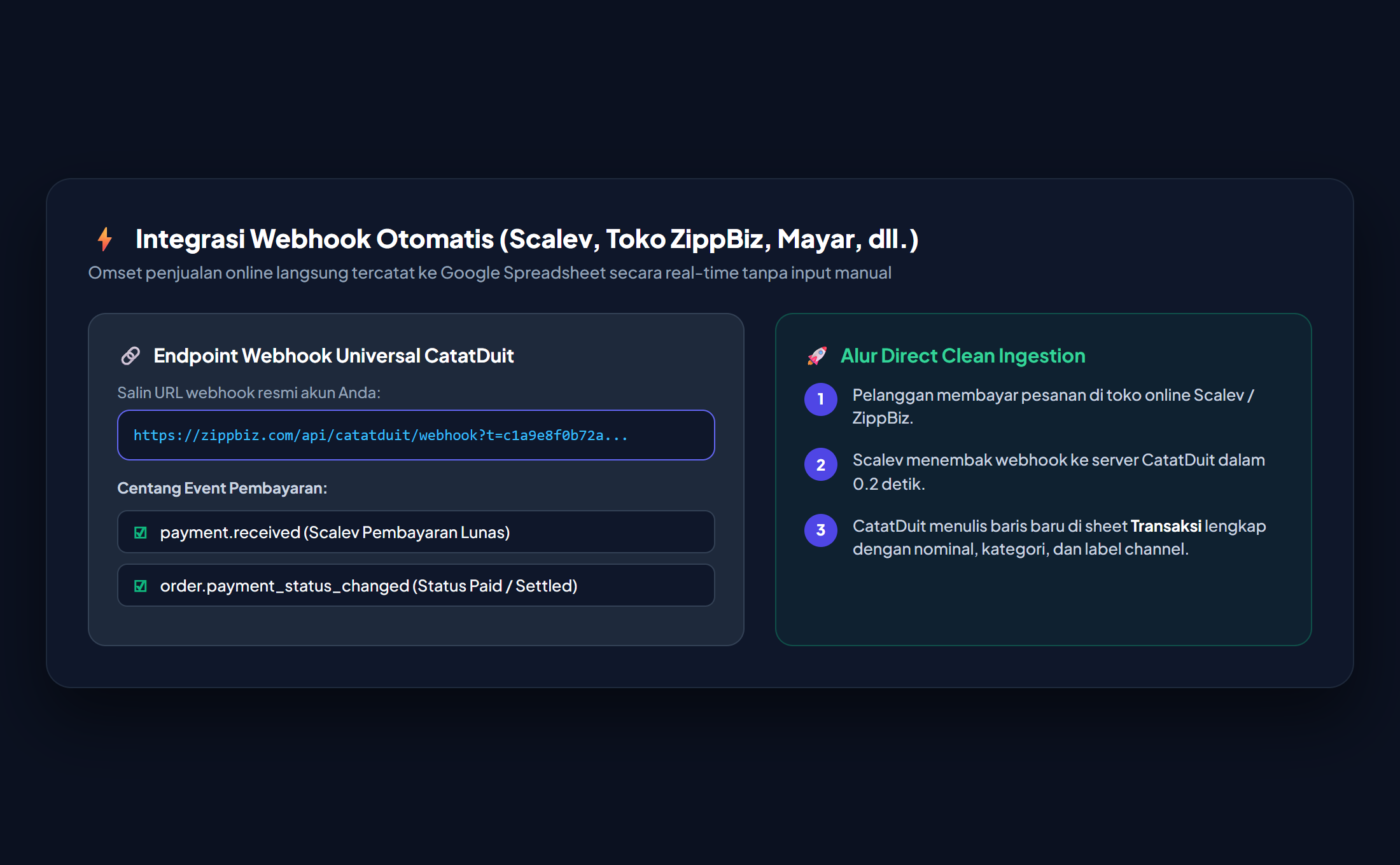Toggle the order.payment_status_changed checkbox
1400x865 pixels.
tap(141, 586)
